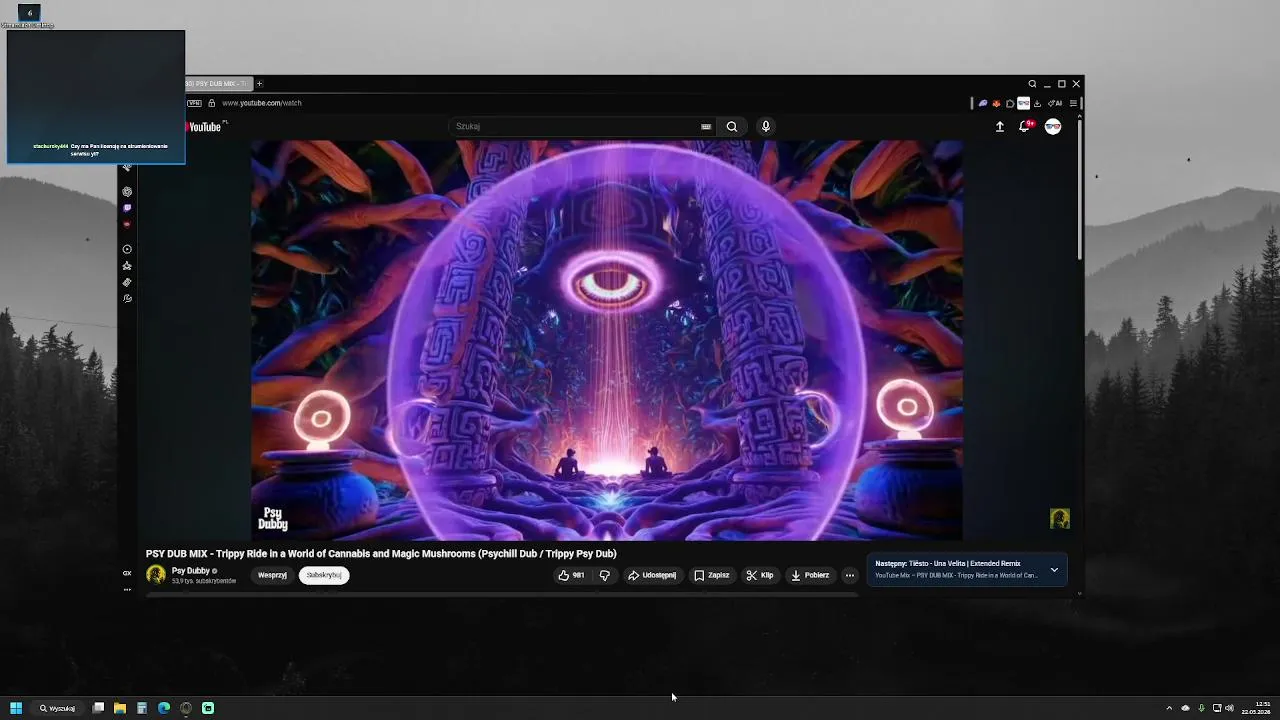Like the video with thumbs up
The image size is (1280, 720).
pyautogui.click(x=571, y=575)
